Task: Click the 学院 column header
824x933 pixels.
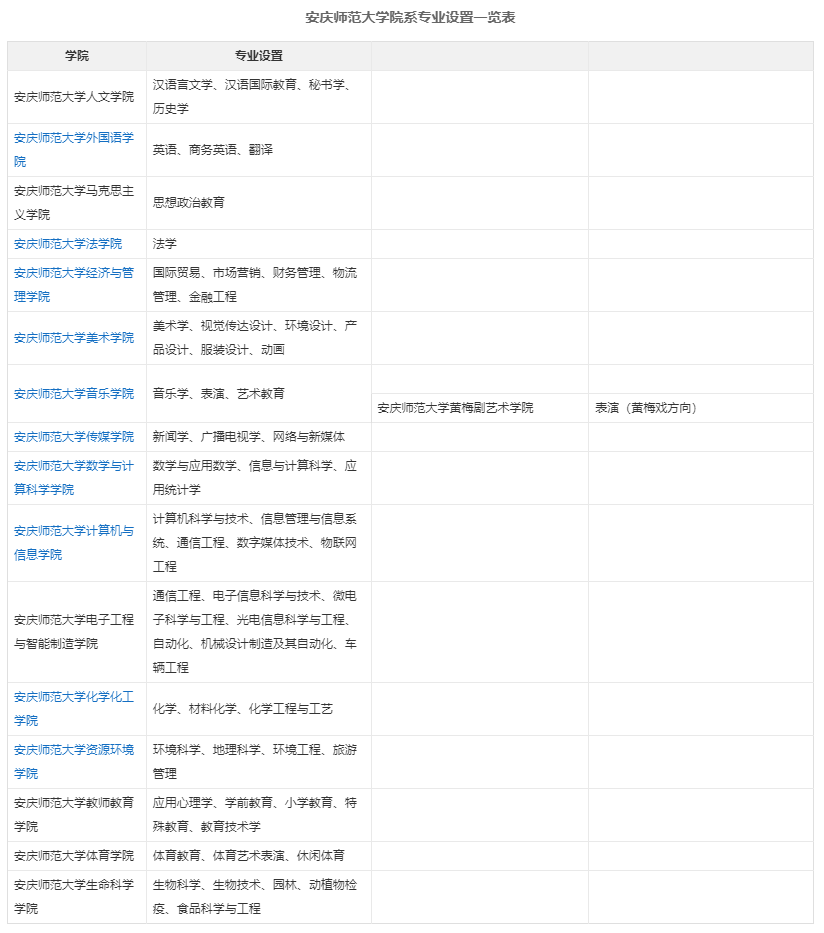Action: click(x=77, y=56)
